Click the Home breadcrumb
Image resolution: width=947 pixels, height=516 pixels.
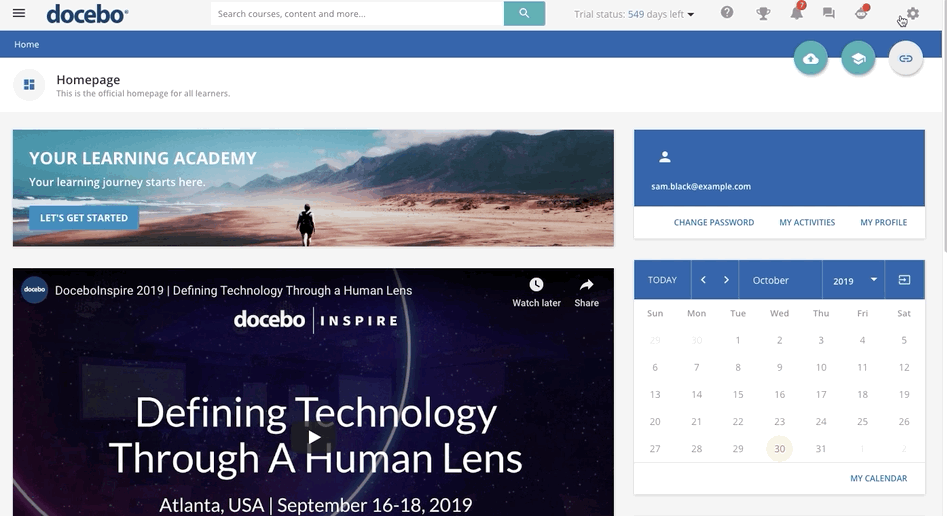click(x=27, y=44)
